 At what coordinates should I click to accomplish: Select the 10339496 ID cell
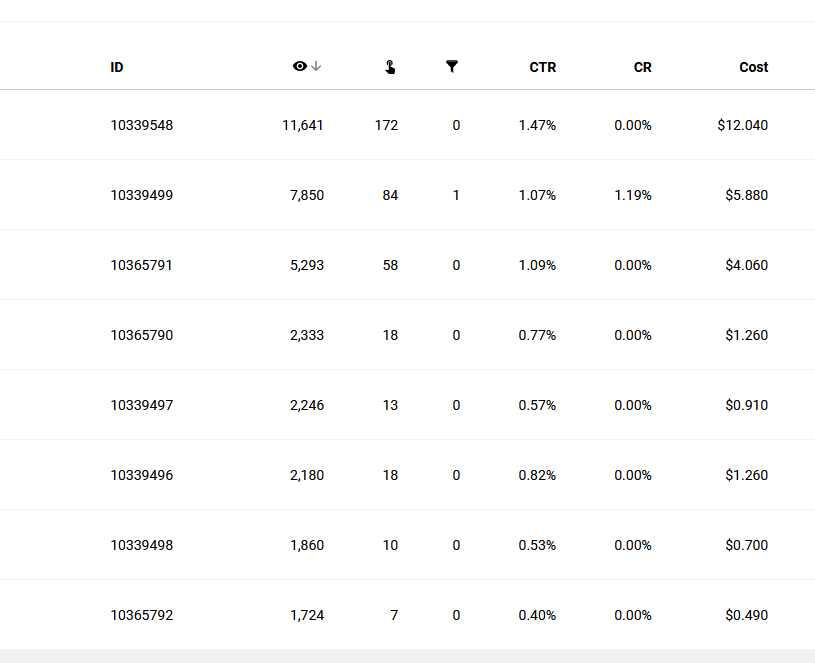142,475
